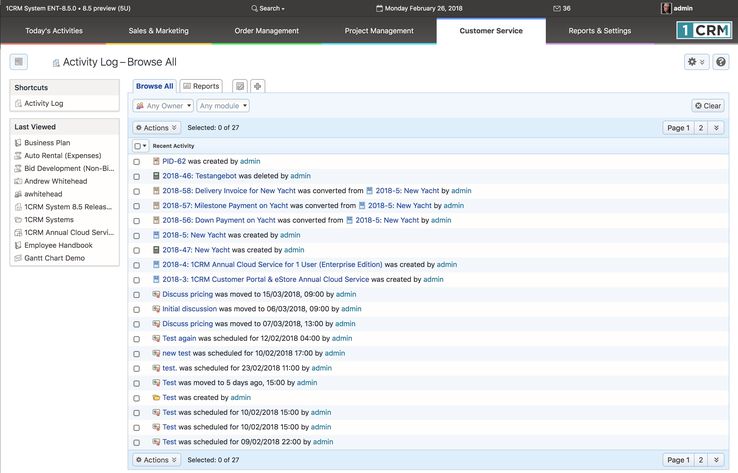Tick the checkbox for 2018-46: Testangebot row
The image size is (738, 473).
point(136,176)
